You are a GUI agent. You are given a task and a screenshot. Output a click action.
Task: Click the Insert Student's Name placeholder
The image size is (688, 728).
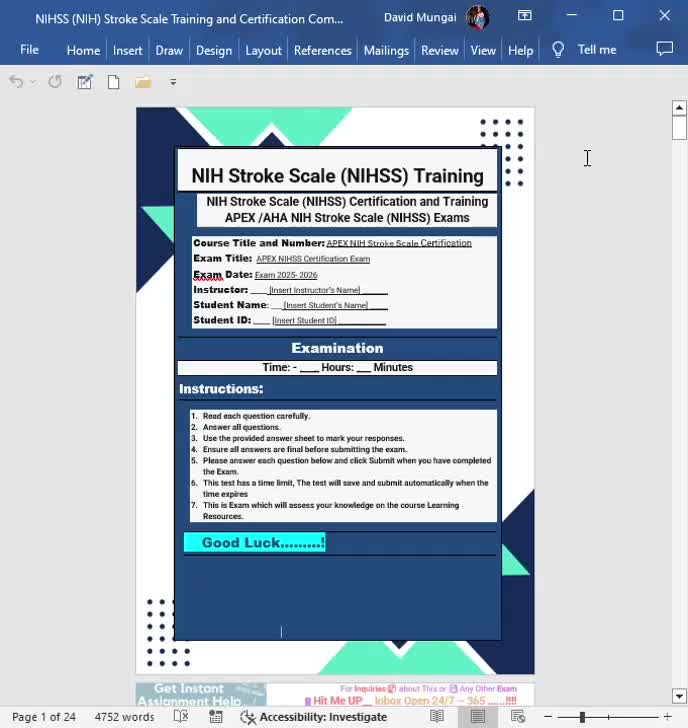[x=325, y=305]
